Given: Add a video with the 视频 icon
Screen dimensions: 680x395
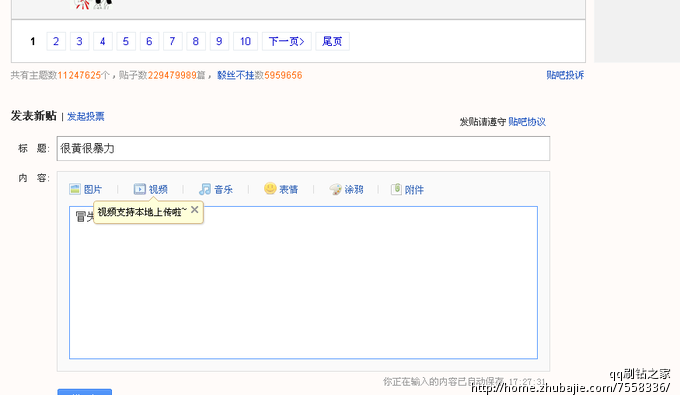Looking at the screenshot, I should click(150, 189).
